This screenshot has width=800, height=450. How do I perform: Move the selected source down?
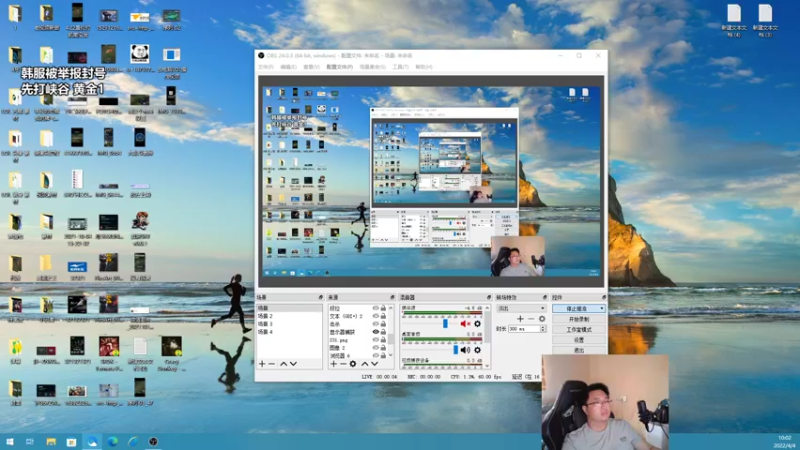pyautogui.click(x=374, y=364)
